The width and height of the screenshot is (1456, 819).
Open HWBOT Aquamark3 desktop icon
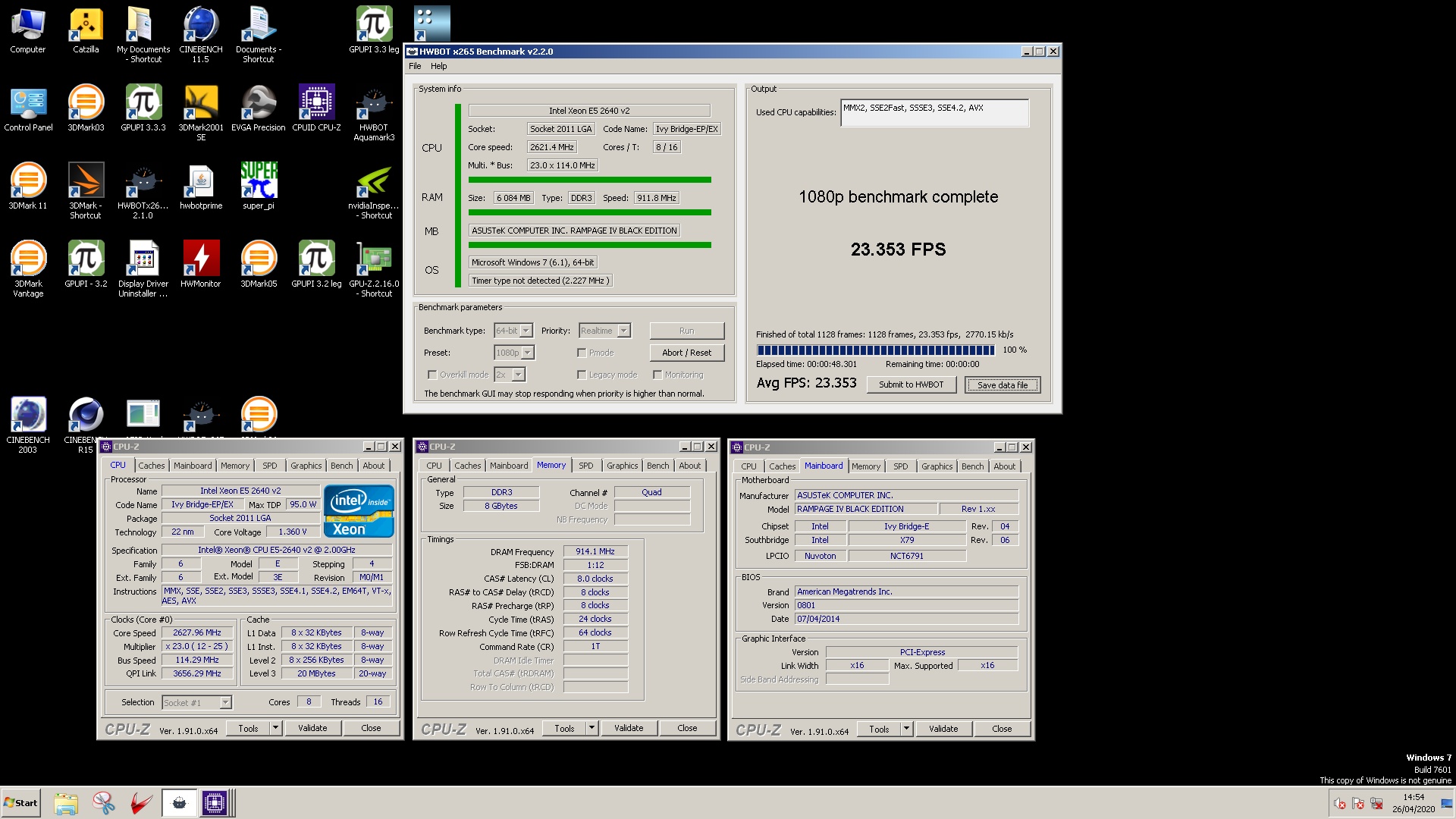(x=374, y=112)
